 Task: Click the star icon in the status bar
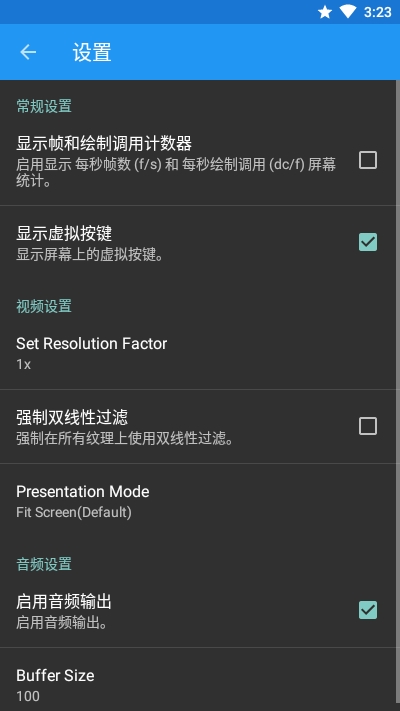pyautogui.click(x=325, y=12)
